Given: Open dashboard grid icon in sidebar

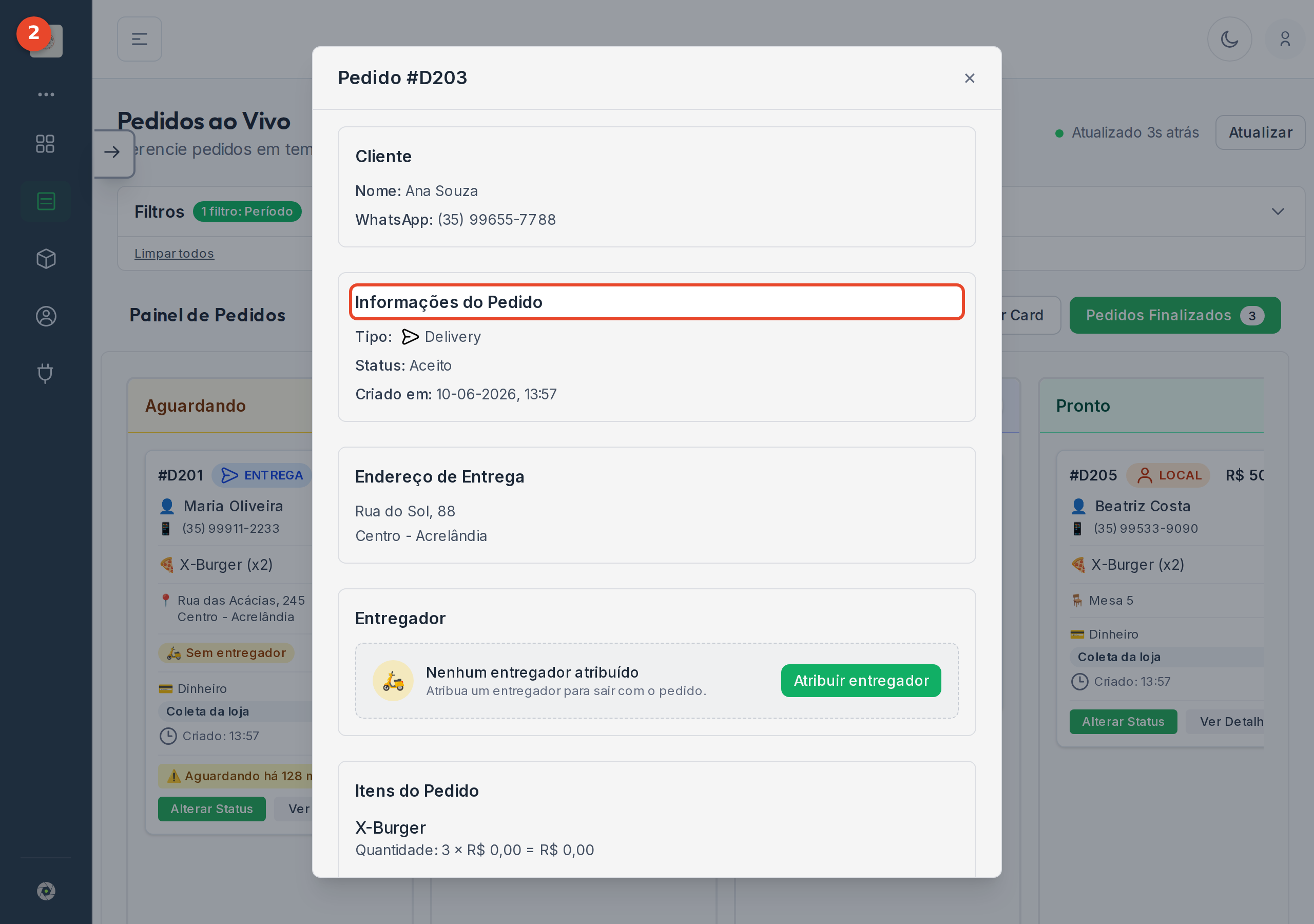Looking at the screenshot, I should coord(45,144).
